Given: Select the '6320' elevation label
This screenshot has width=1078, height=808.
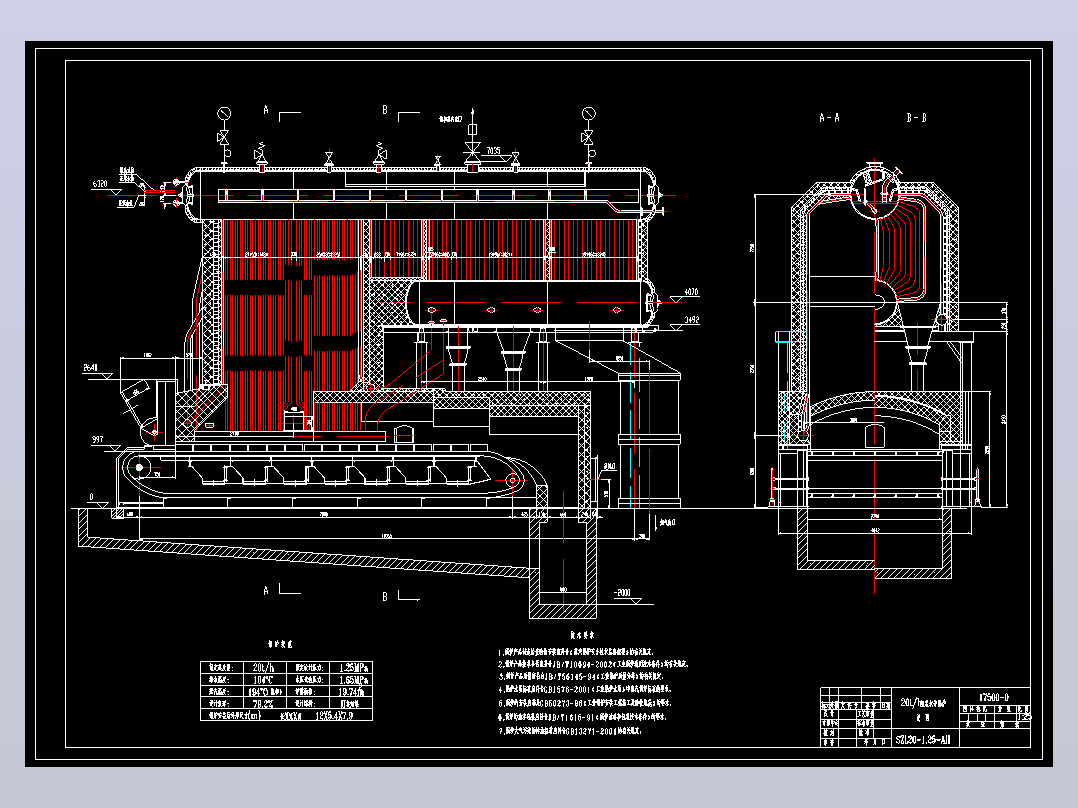Looking at the screenshot, I should 100,184.
